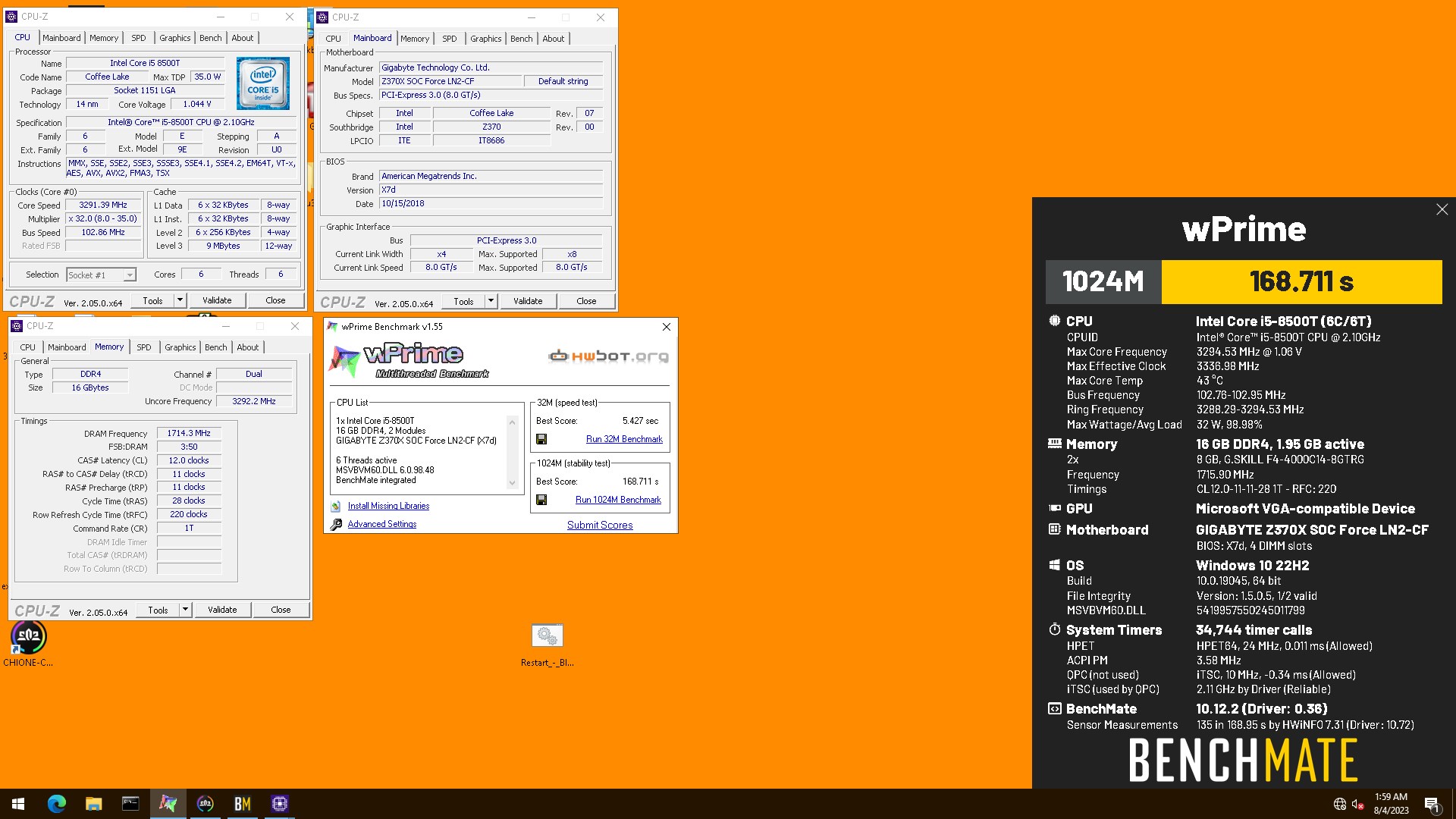
Task: Launch Microsoft Edge from taskbar
Action: coord(56,804)
